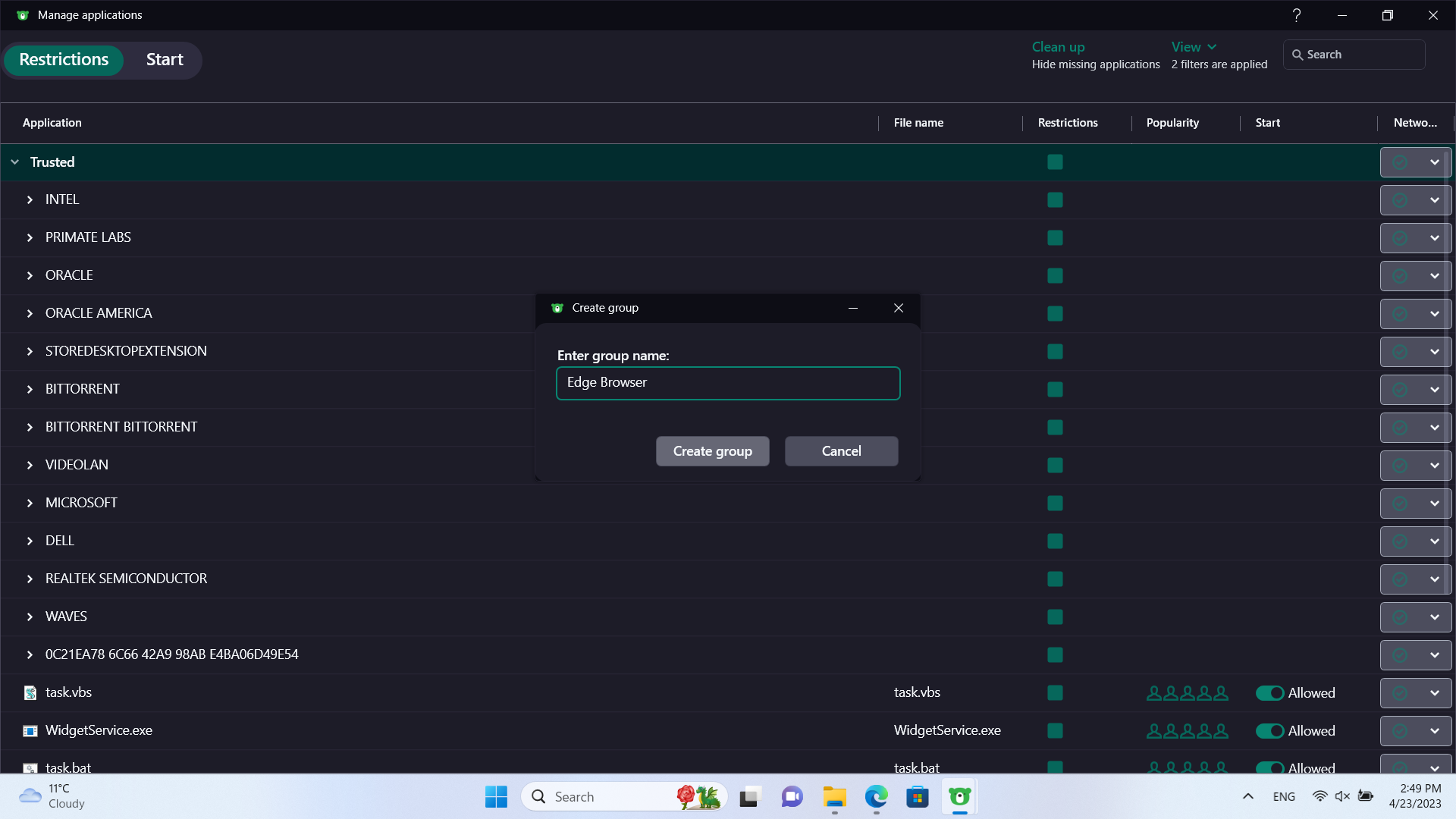Viewport: 1456px width, 819px height.
Task: Open Microsoft Edge from the taskbar
Action: coord(876,796)
